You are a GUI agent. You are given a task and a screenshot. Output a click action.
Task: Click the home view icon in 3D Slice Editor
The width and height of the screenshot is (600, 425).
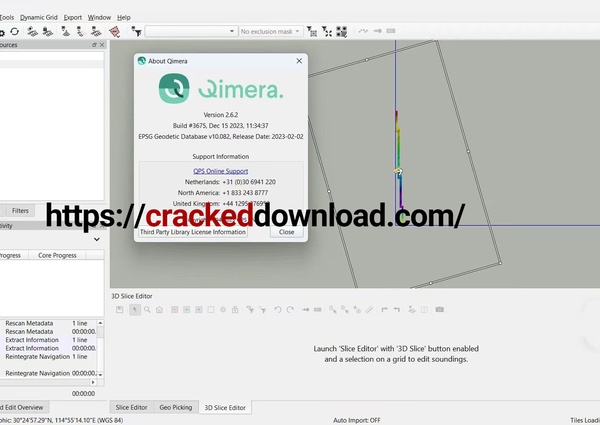tap(159, 309)
